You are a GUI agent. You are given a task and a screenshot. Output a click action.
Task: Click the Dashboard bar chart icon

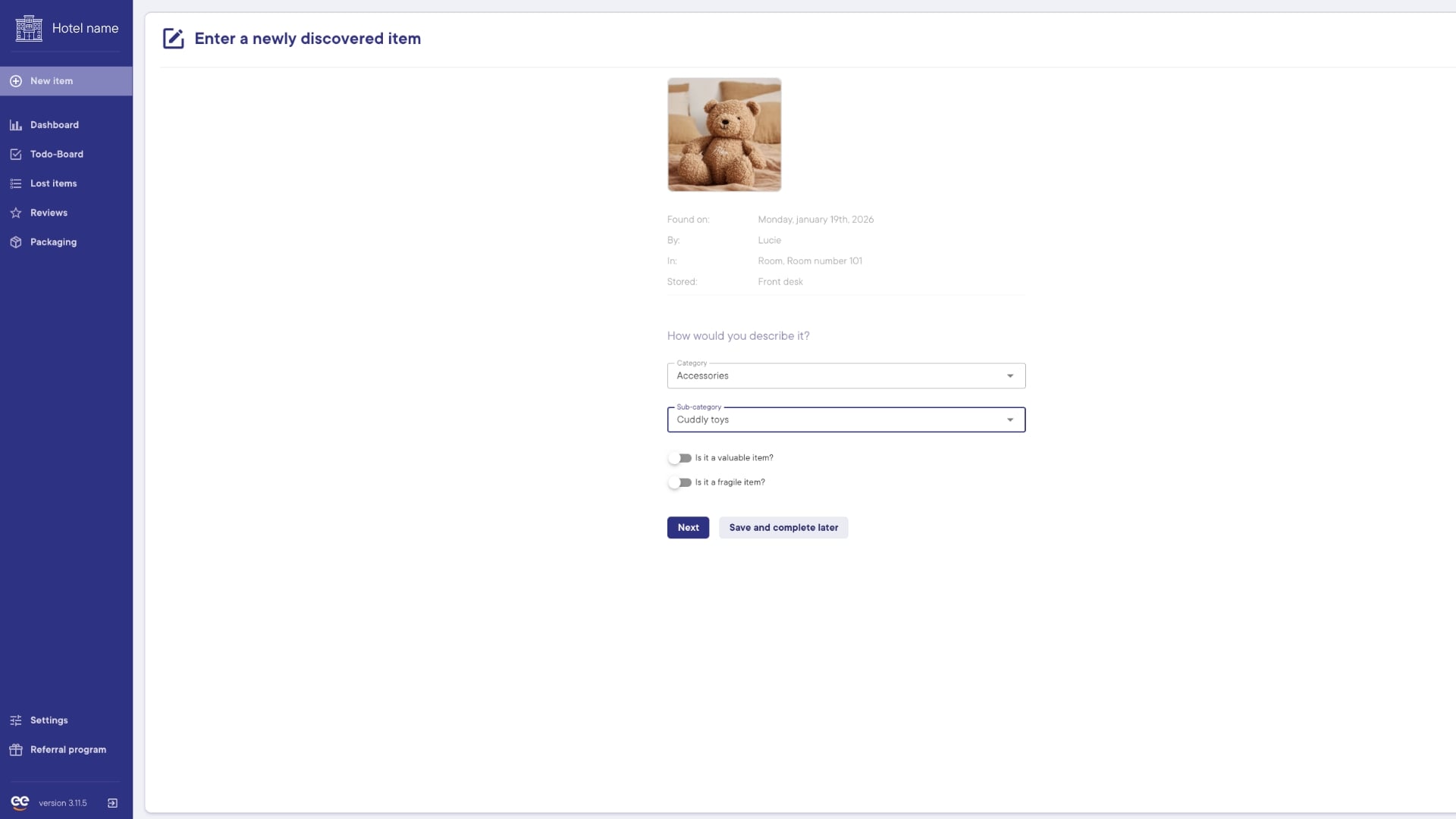(x=16, y=125)
